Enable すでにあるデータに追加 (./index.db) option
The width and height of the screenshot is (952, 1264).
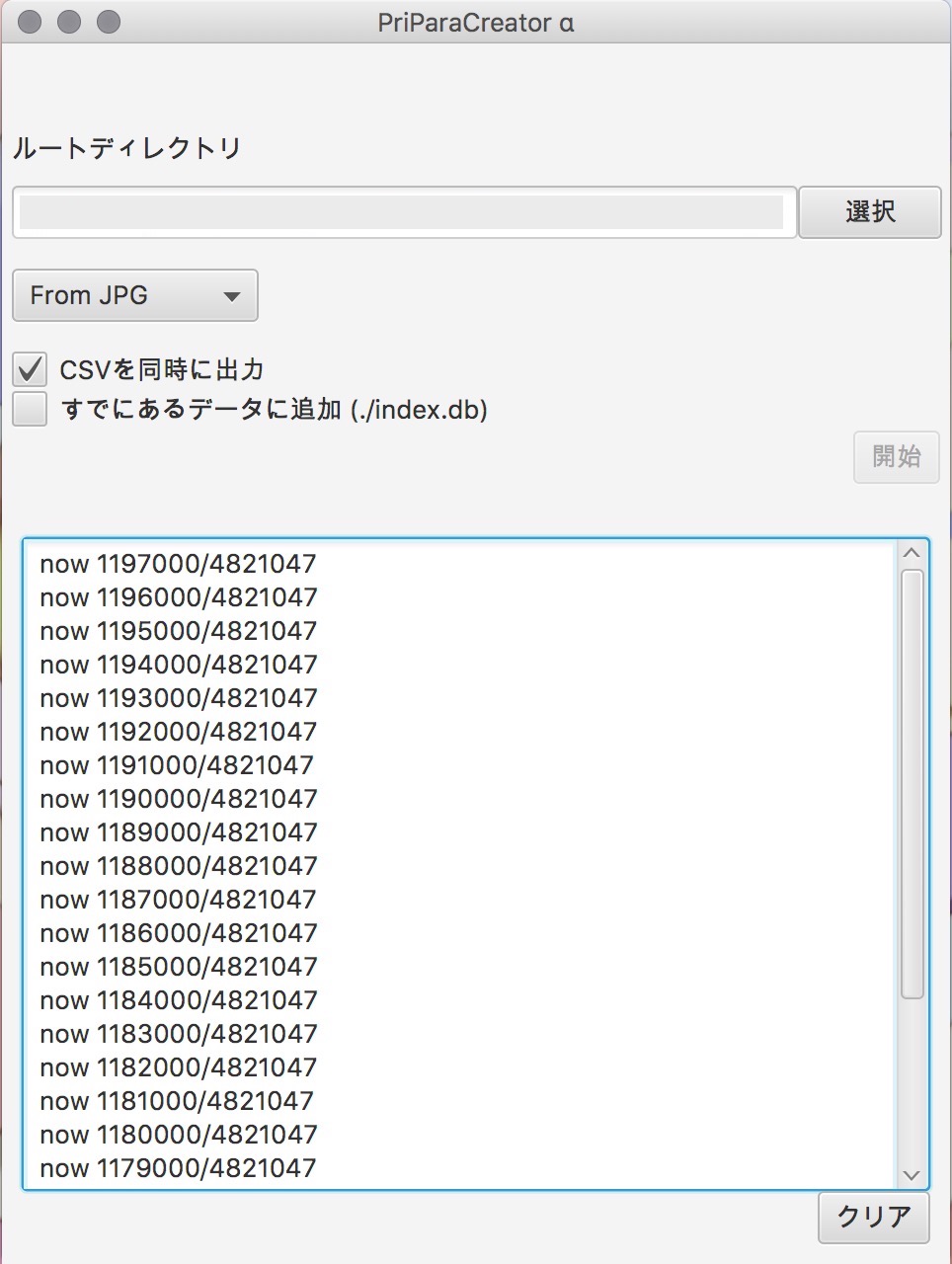coord(29,408)
